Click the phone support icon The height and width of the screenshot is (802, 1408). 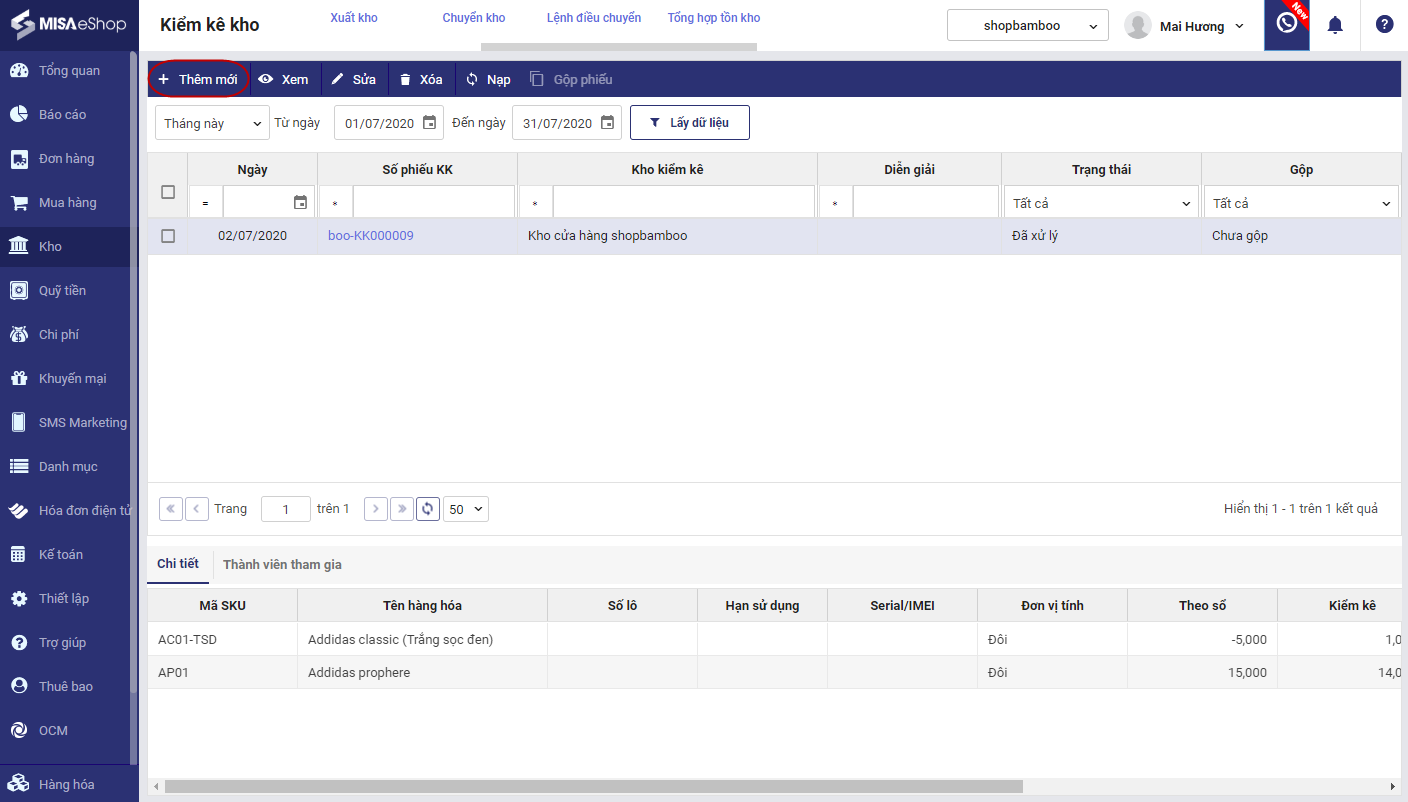(x=1286, y=24)
